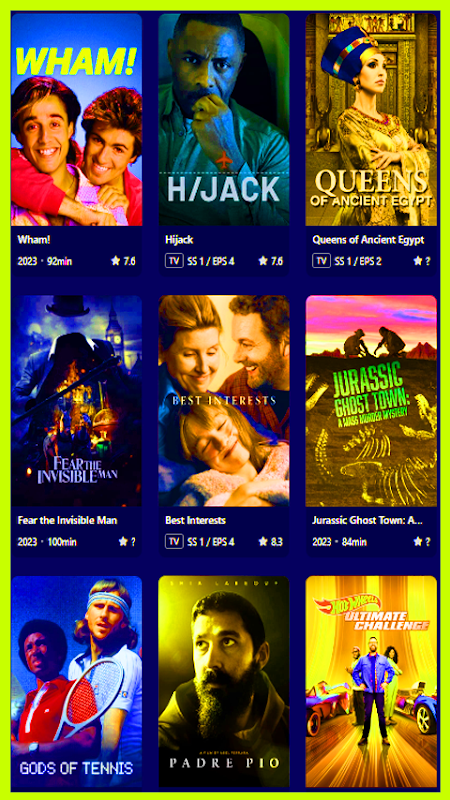
Task: Click the TV badge under Hijack
Action: pos(173,261)
